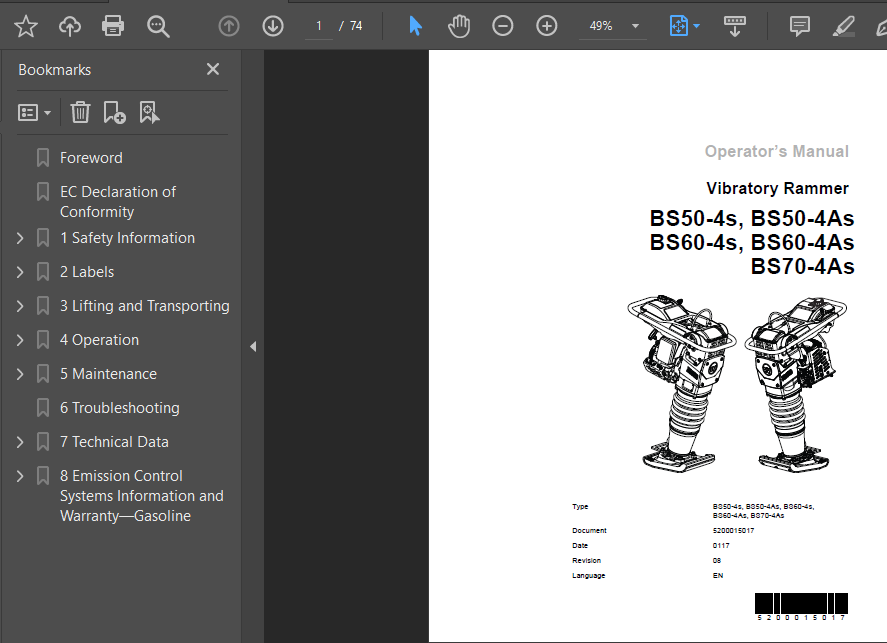Go to previous page arrow
The image size is (887, 643).
pos(229,26)
